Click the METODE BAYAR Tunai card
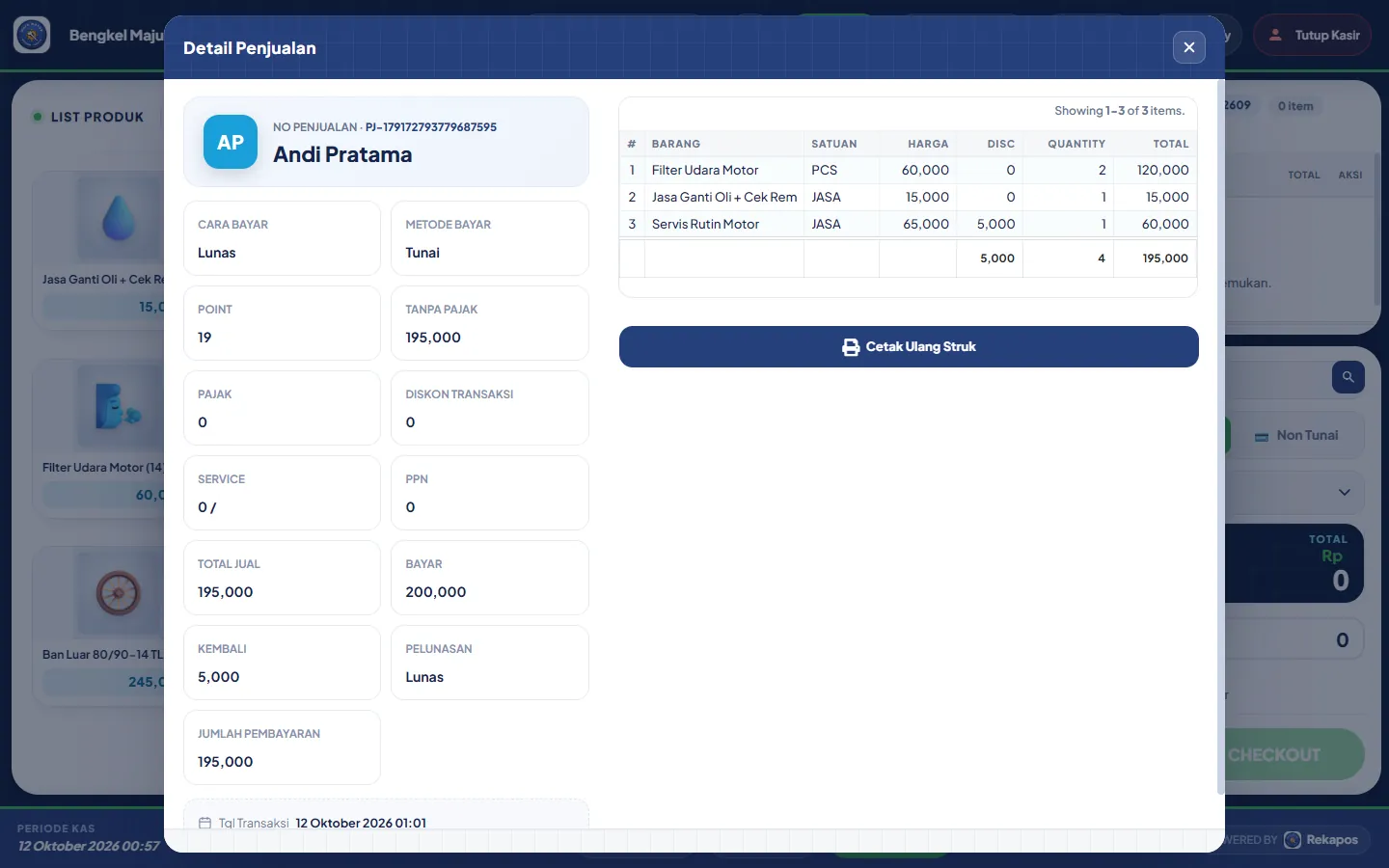1389x868 pixels. [x=490, y=238]
